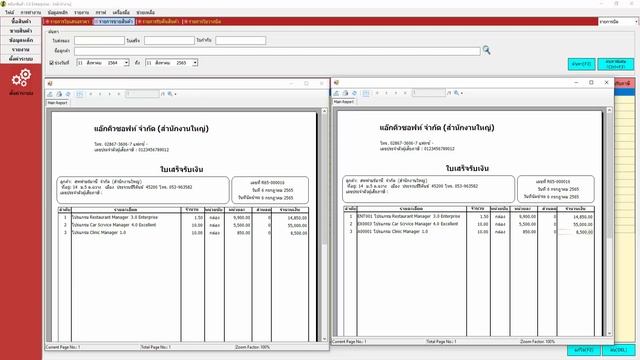The height and width of the screenshot is (360, 640).
Task: Open the เครื่องมือ menu
Action: click(121, 12)
